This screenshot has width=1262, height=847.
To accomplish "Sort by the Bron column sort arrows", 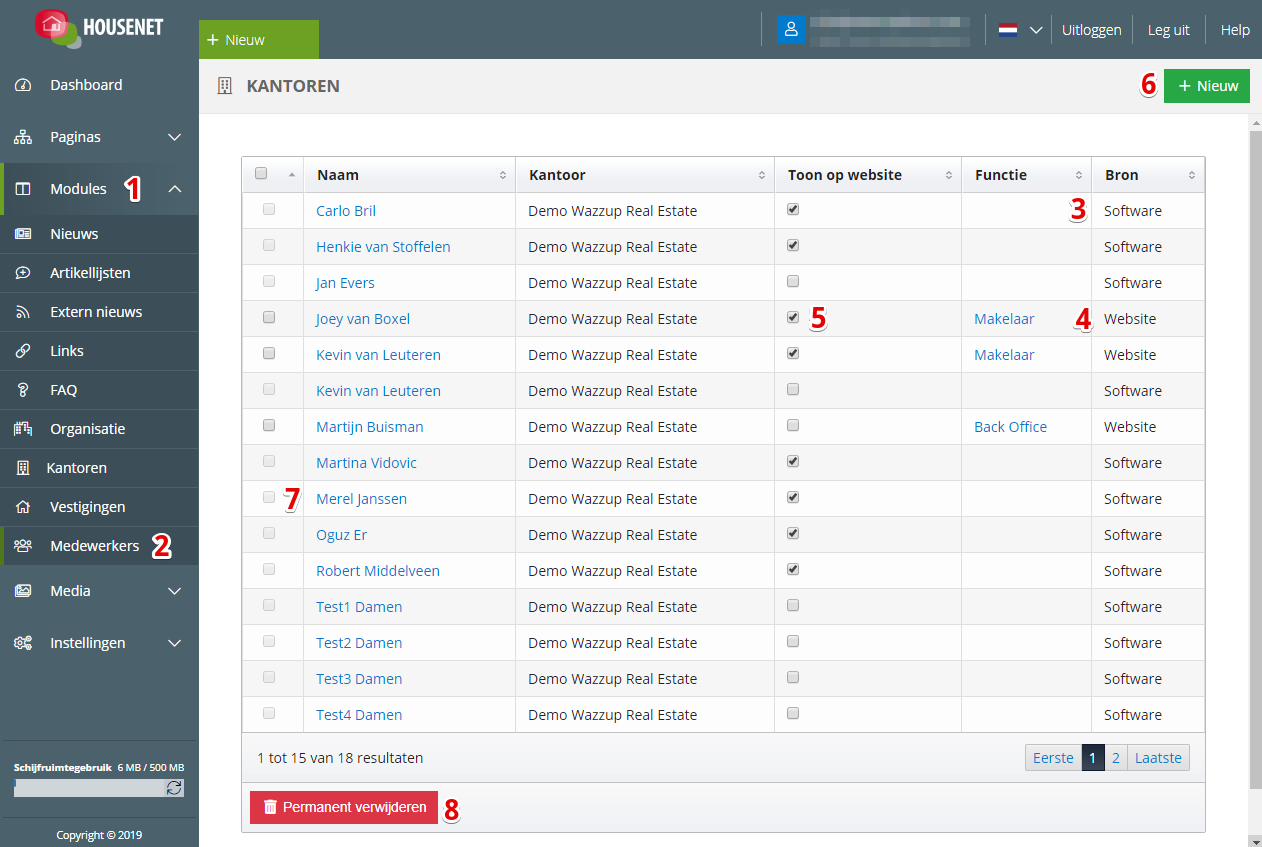I will [1191, 175].
